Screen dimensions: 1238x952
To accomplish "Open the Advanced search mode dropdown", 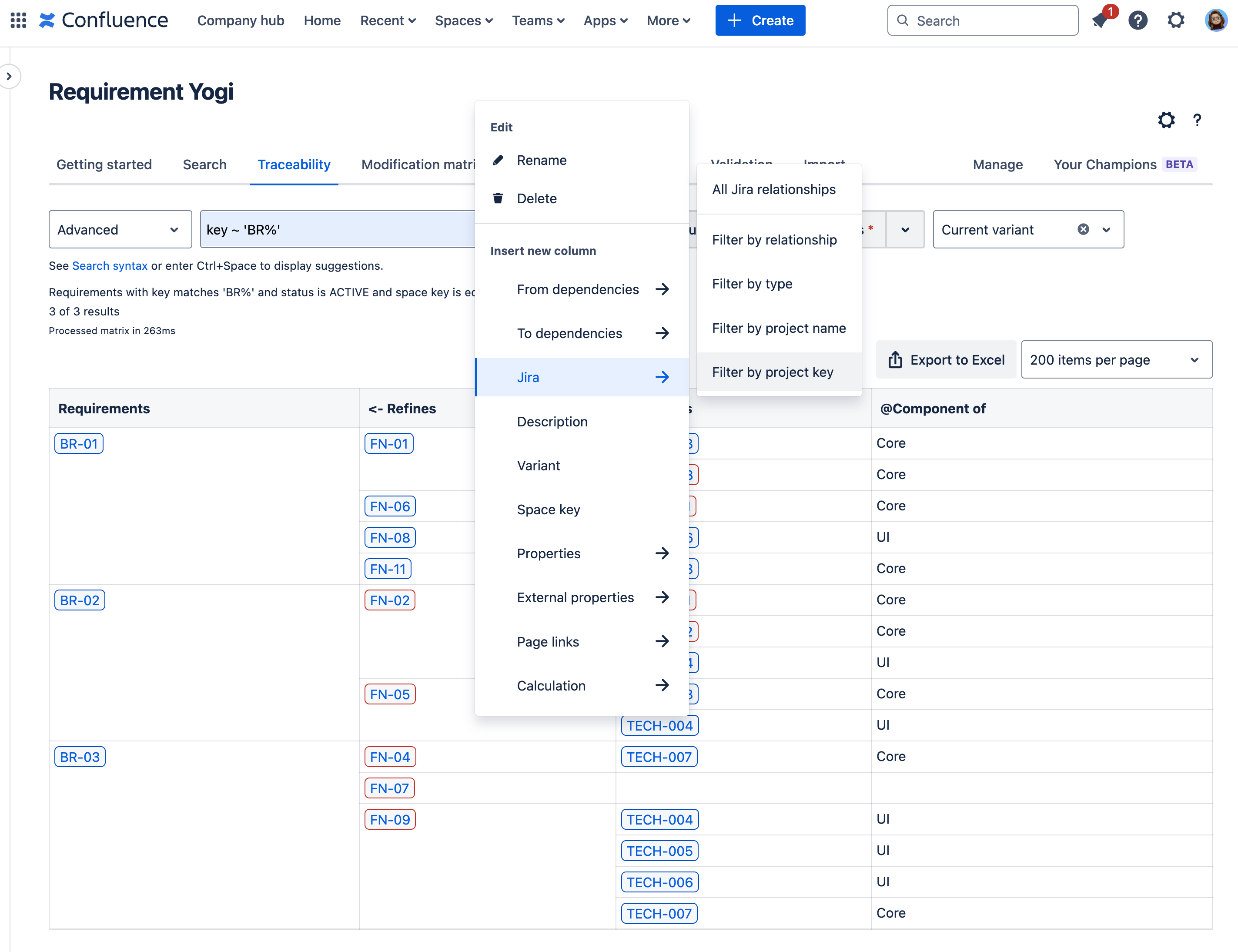I will point(120,229).
